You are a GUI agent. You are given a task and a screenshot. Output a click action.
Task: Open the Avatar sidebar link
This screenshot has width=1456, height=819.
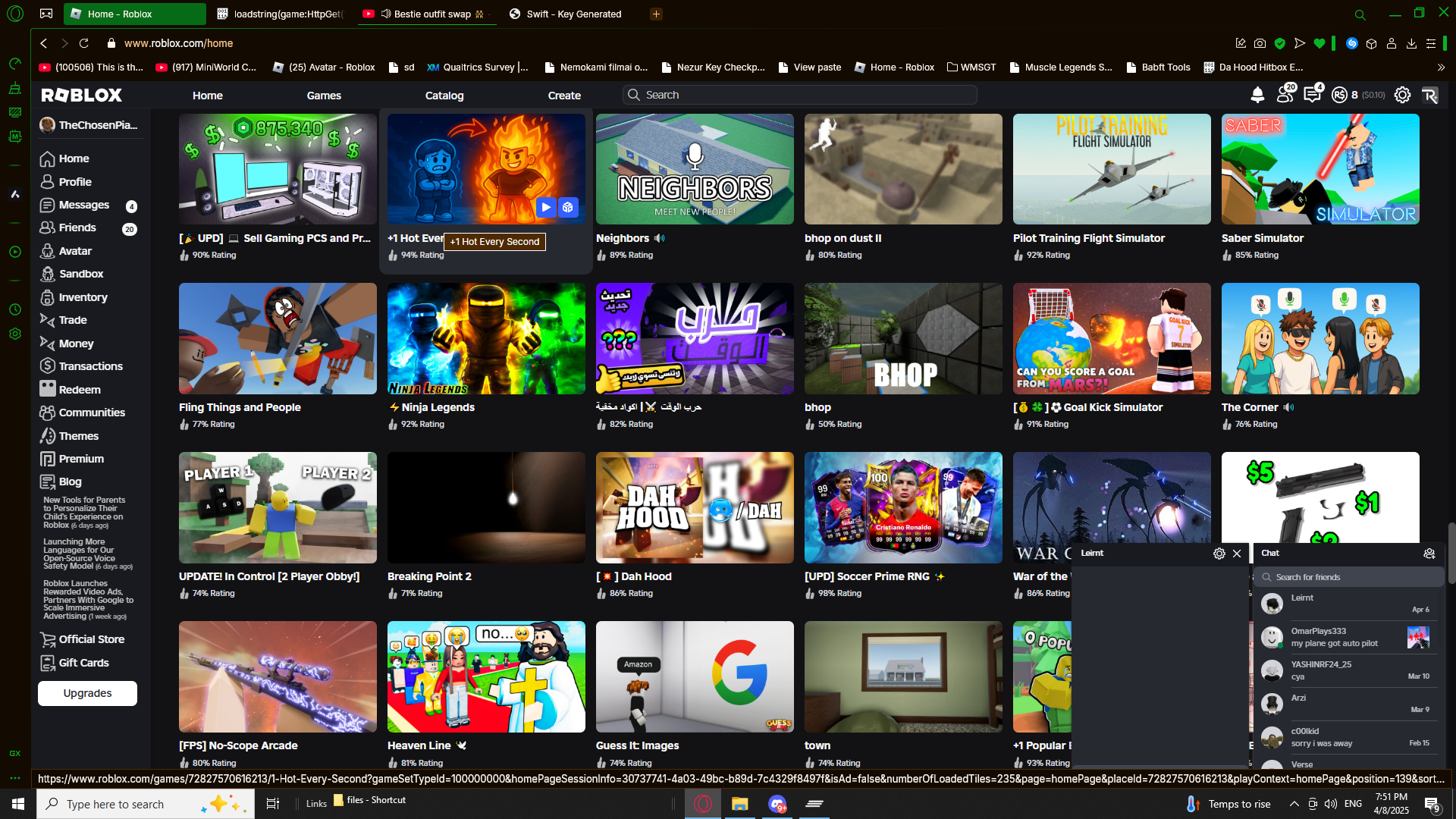(75, 251)
